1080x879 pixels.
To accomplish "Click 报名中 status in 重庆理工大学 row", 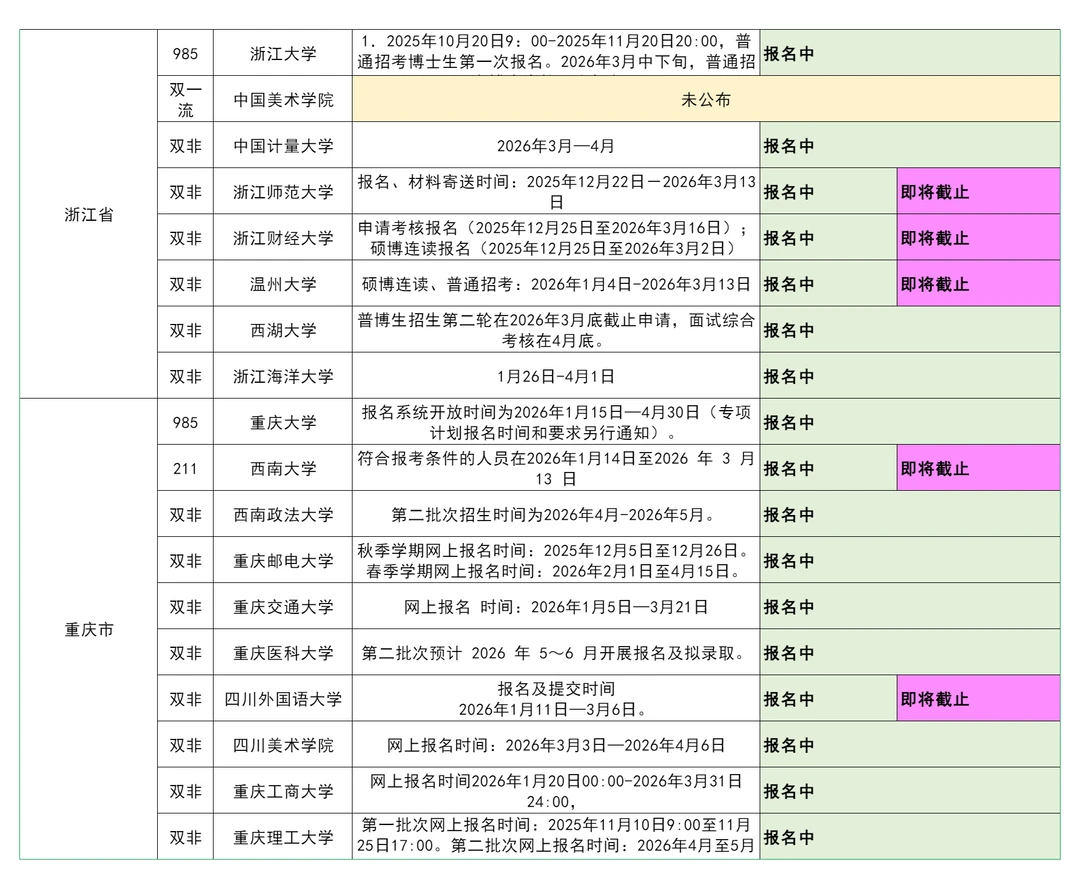I will (x=910, y=837).
